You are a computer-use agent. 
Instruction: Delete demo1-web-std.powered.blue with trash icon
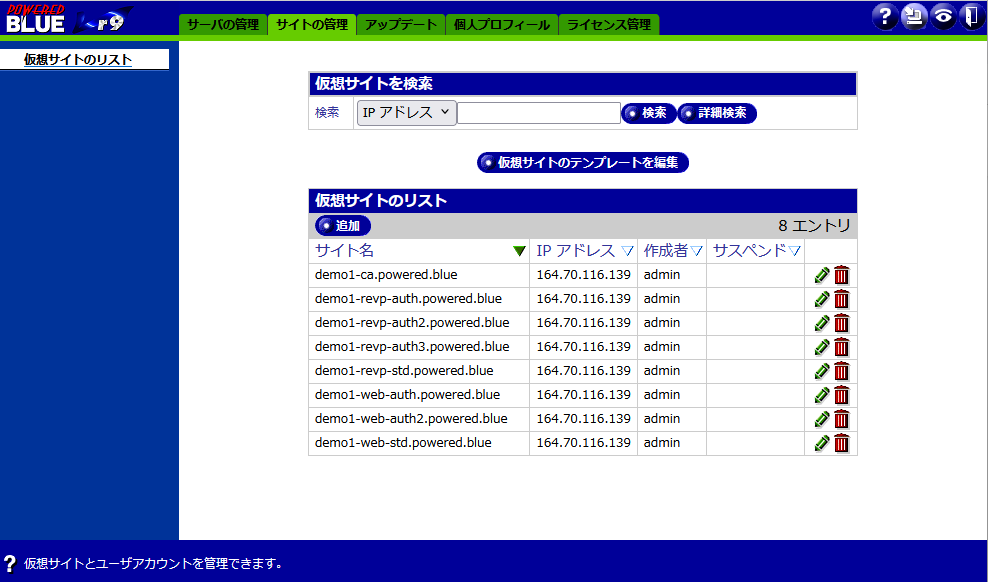[842, 443]
